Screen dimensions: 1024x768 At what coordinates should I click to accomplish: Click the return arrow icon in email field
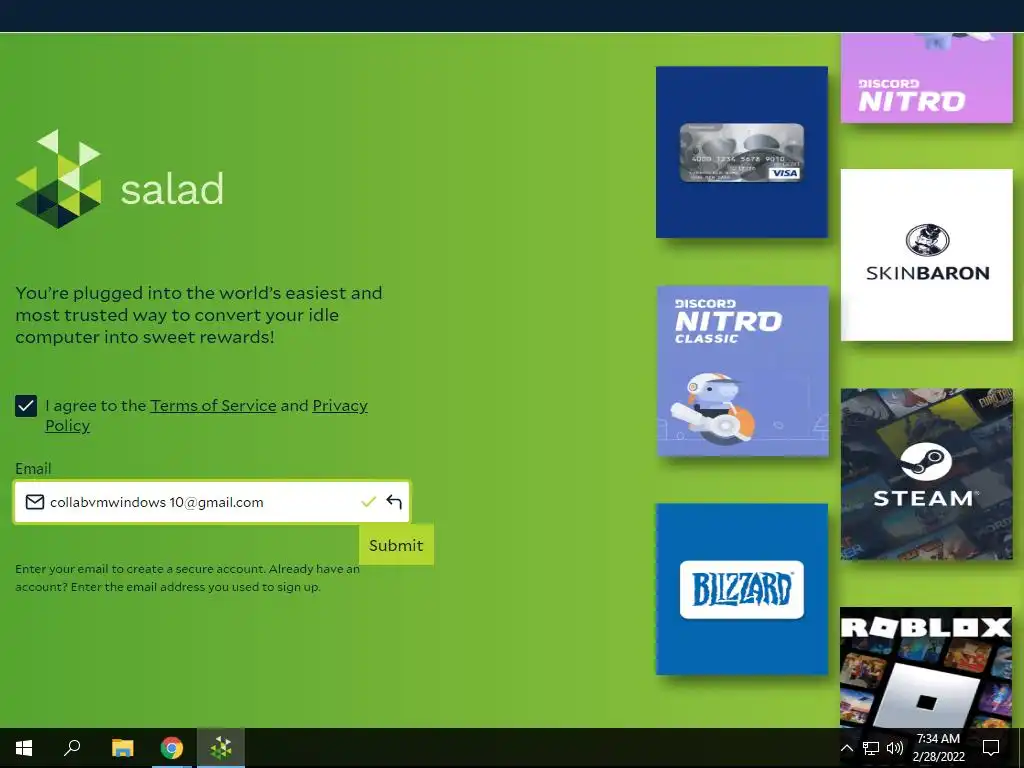pos(394,502)
